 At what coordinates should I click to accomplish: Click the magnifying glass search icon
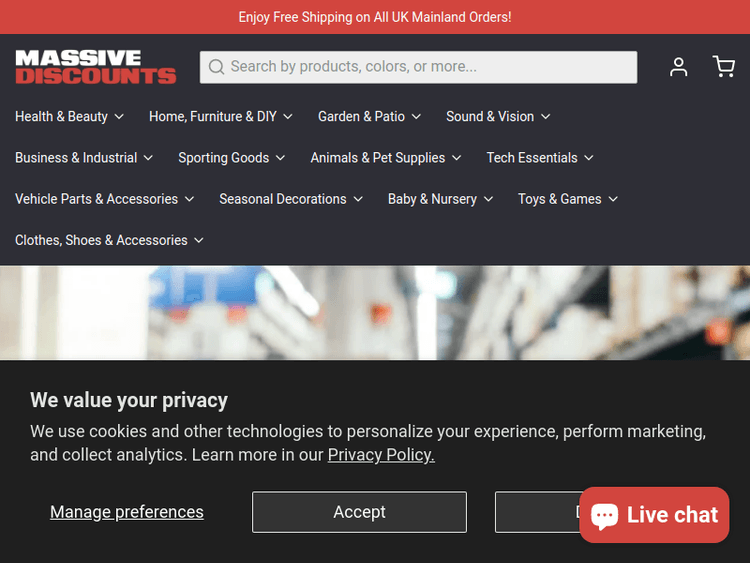(x=216, y=67)
